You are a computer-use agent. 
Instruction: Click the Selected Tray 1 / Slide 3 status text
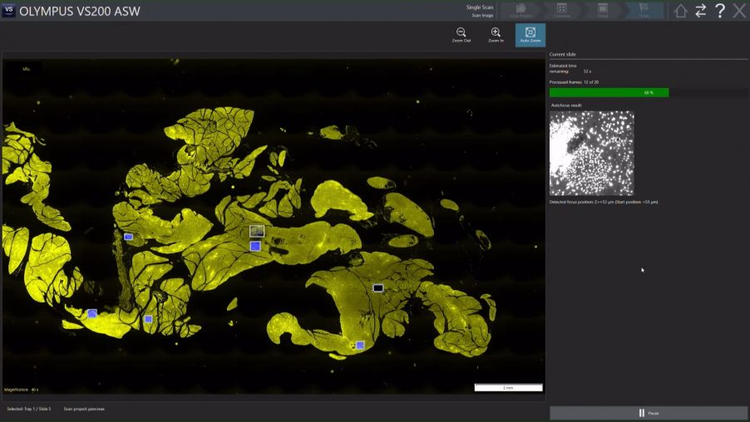click(29, 409)
